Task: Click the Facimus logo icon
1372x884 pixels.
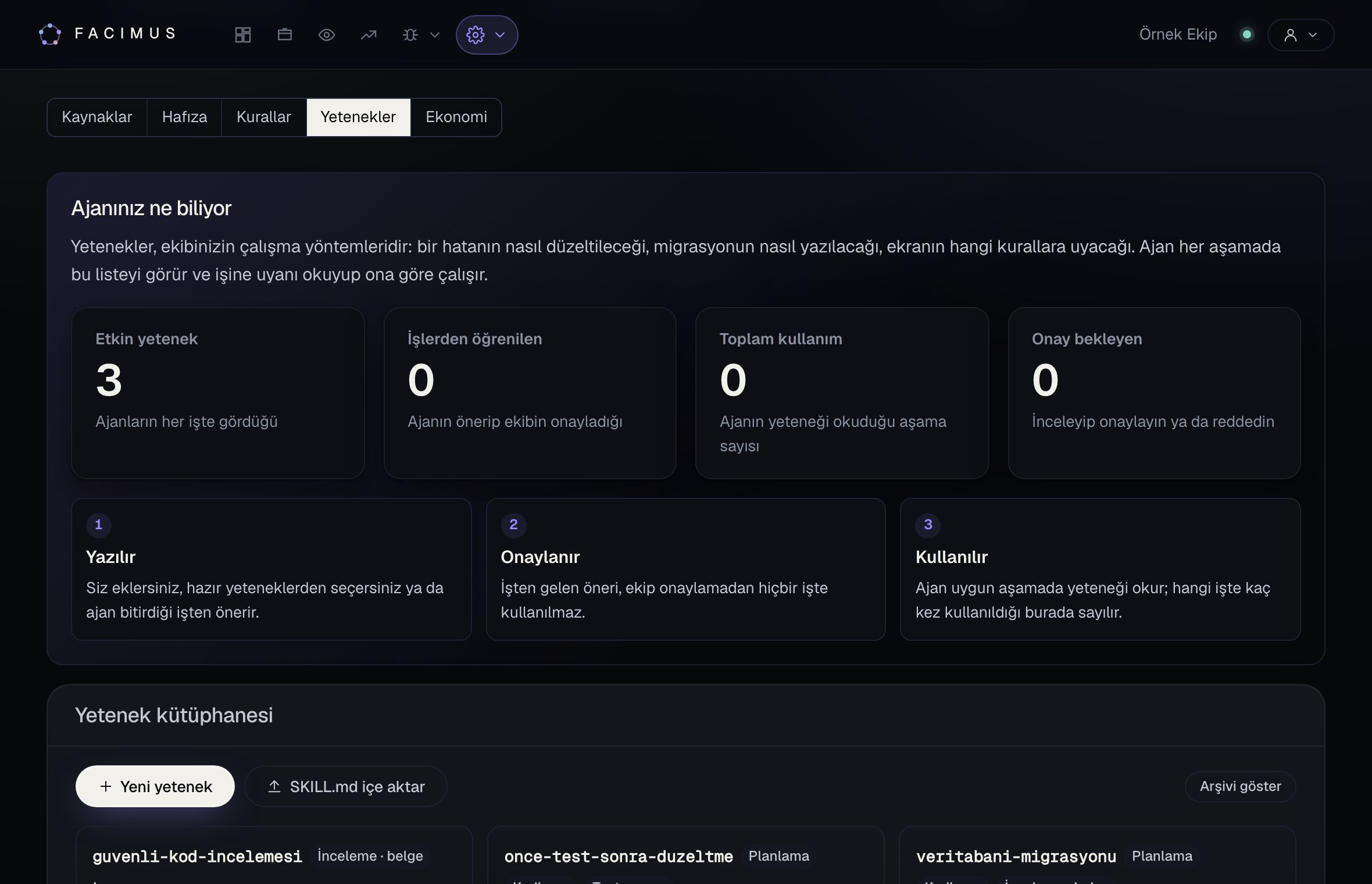Action: (x=50, y=34)
